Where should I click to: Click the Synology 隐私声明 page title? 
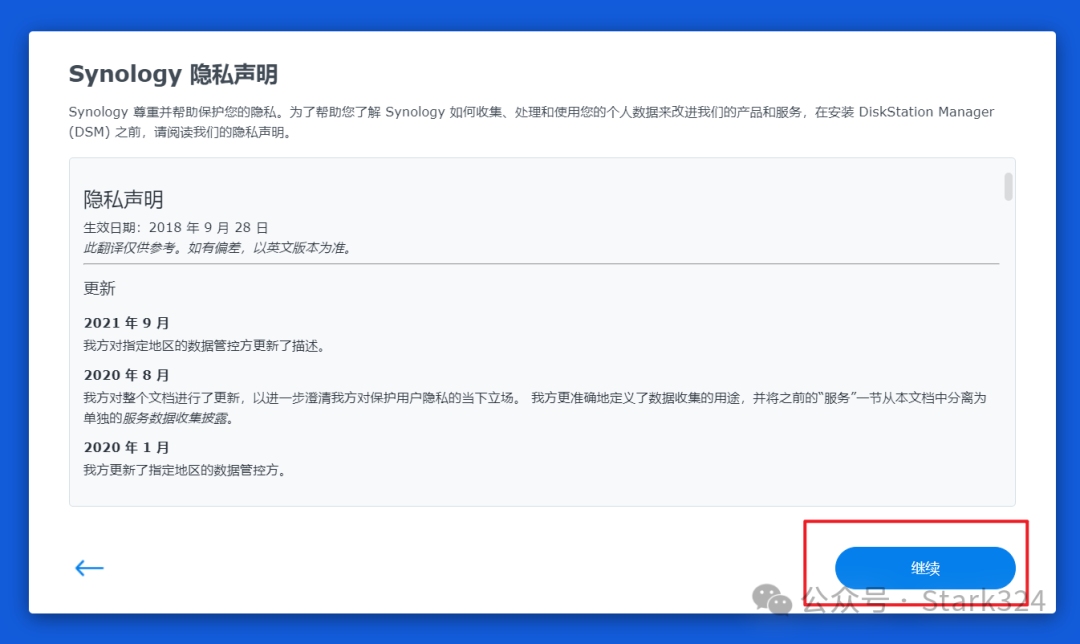click(x=172, y=73)
